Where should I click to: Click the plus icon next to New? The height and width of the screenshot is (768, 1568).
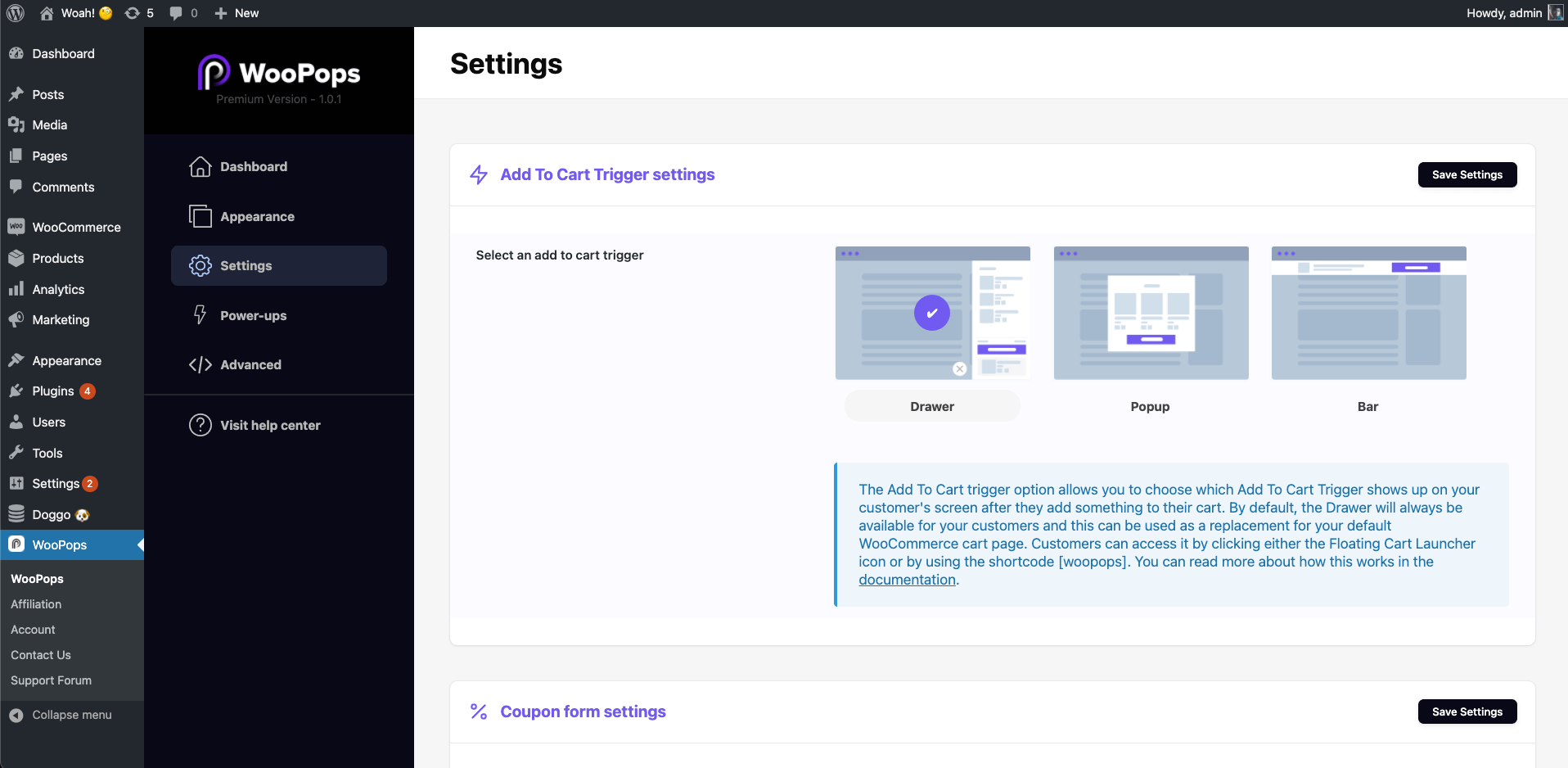pos(221,13)
